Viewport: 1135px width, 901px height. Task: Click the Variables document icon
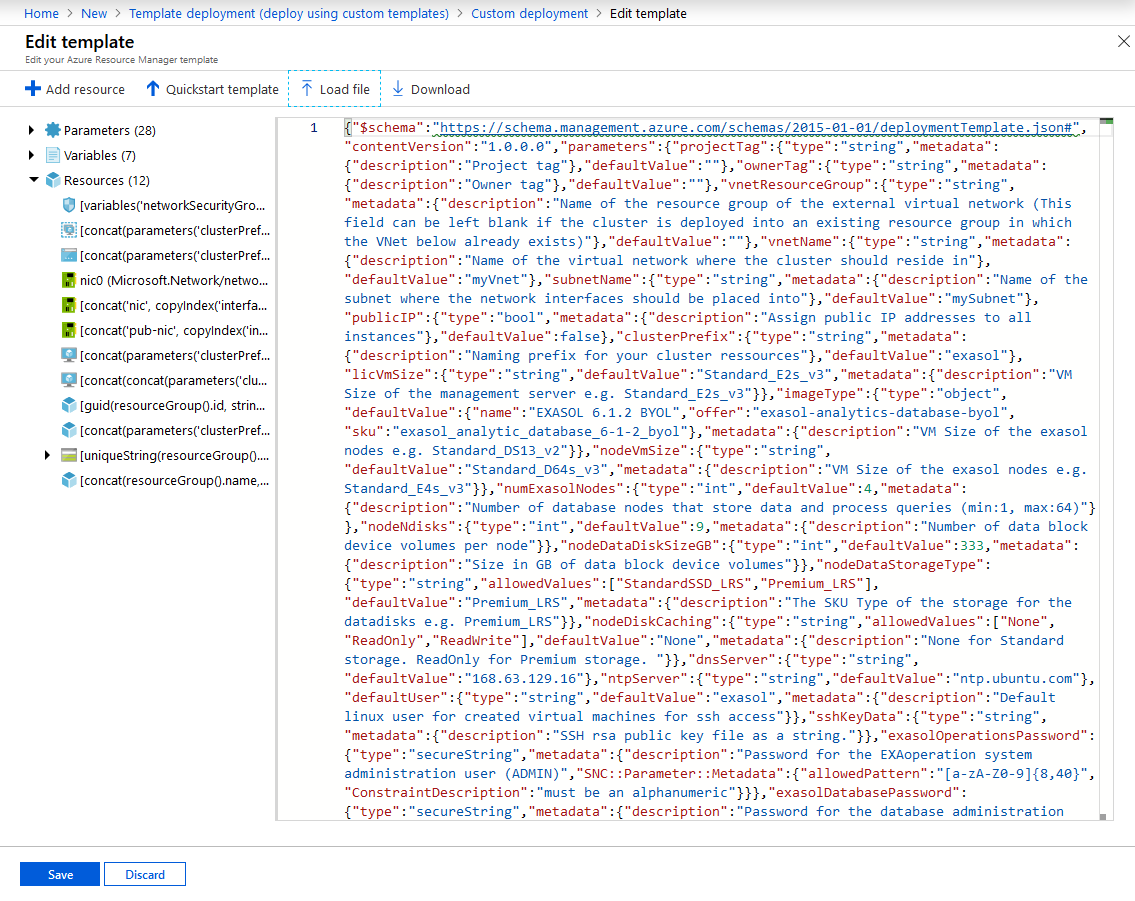coord(53,155)
